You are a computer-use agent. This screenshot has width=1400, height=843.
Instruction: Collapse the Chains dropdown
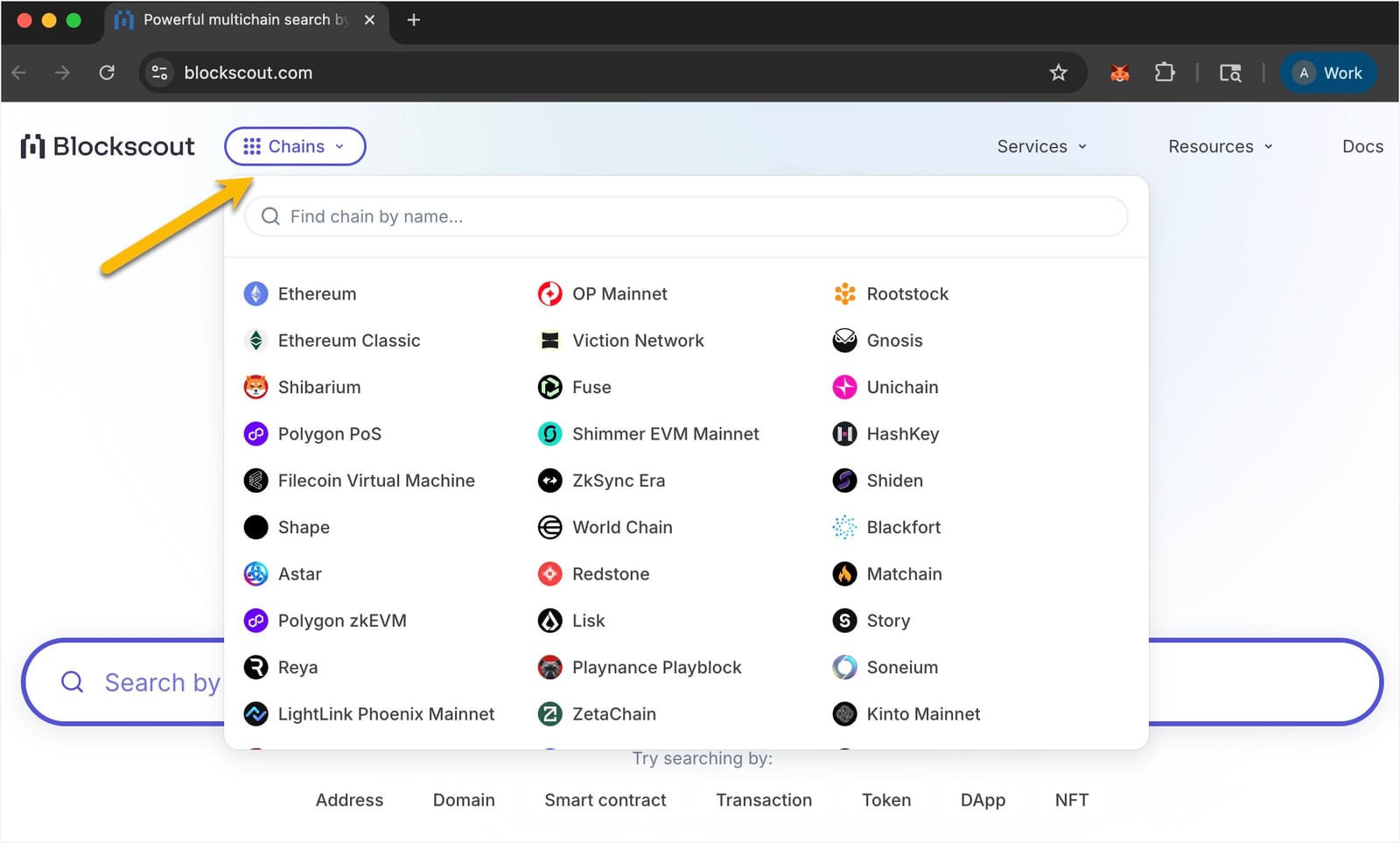coord(294,145)
